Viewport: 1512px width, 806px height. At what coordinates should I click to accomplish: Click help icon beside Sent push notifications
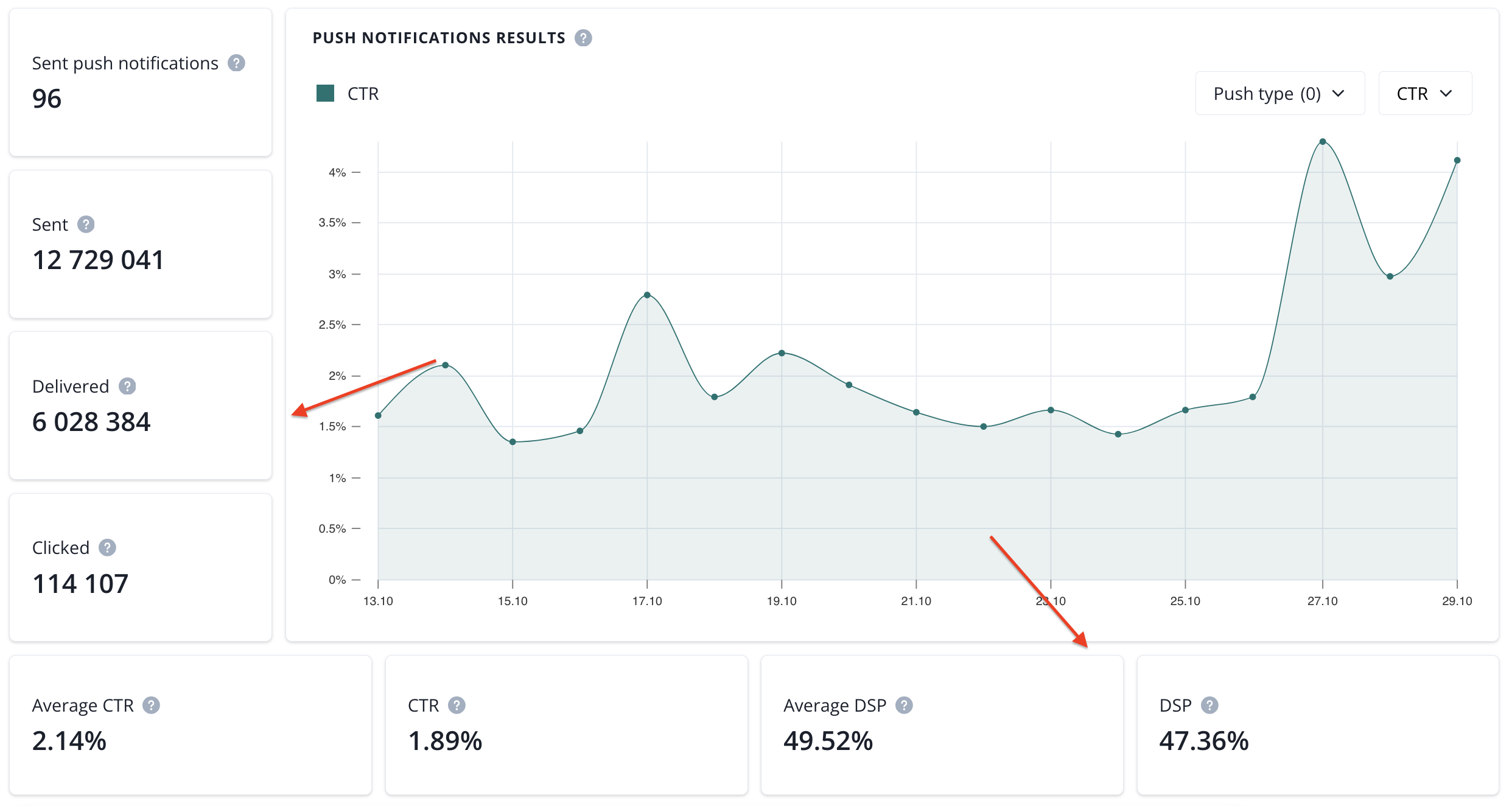tap(236, 63)
